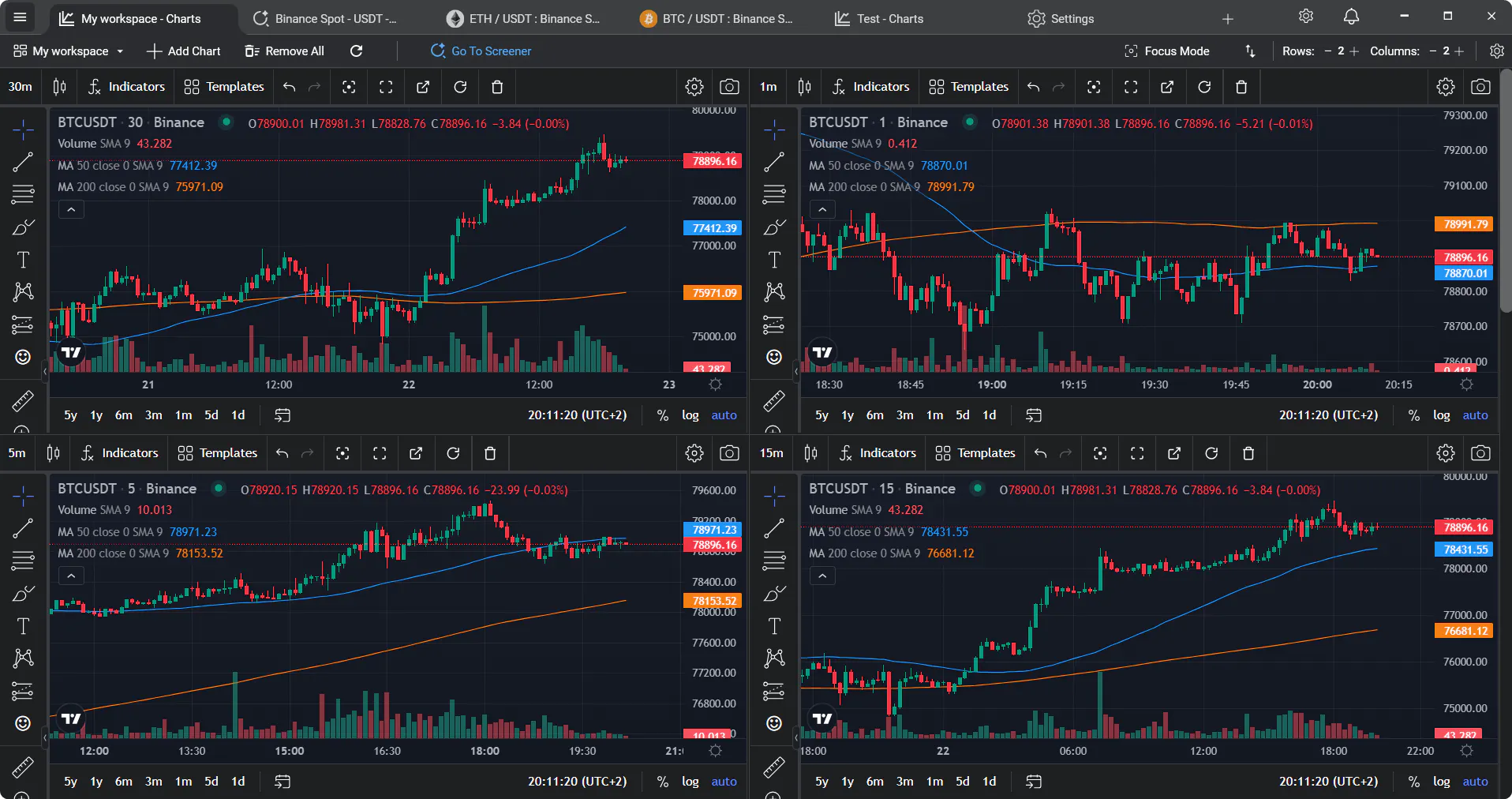Screen dimensions: 1512x799
Task: Undo last action in 5m chart
Action: coord(282,453)
